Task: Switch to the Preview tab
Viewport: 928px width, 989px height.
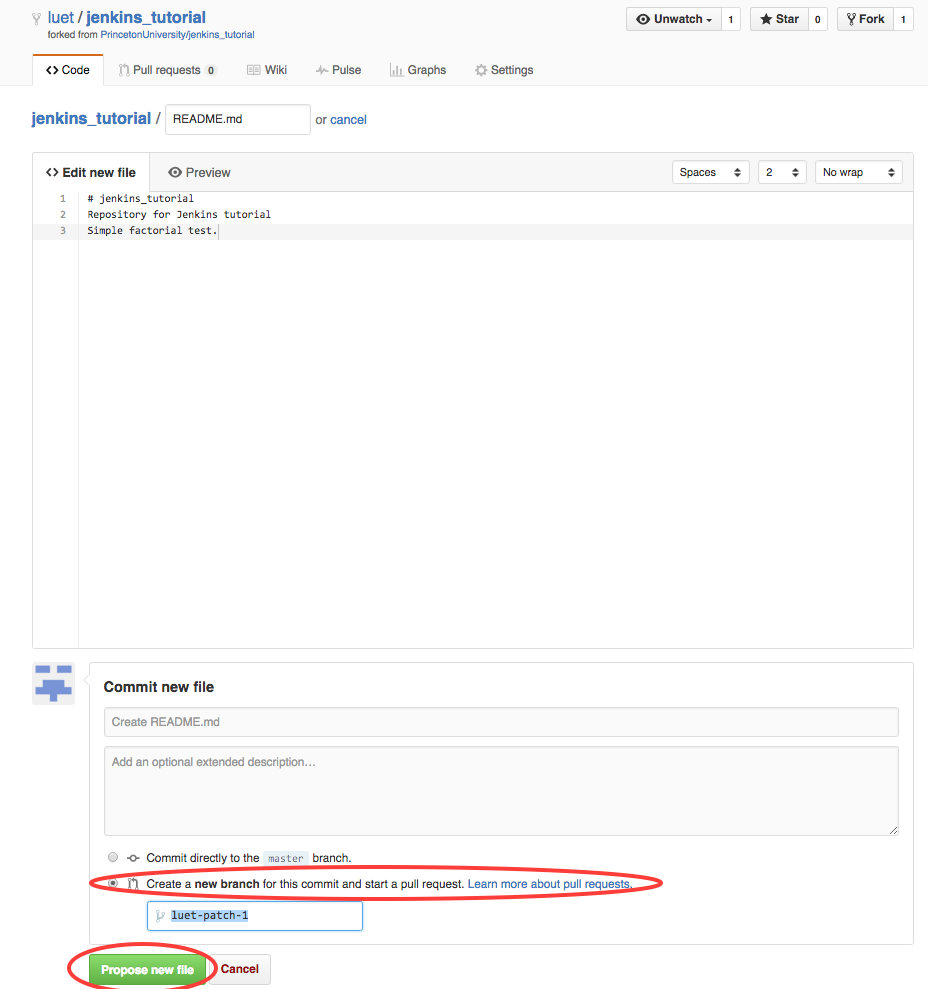Action: pyautogui.click(x=199, y=172)
